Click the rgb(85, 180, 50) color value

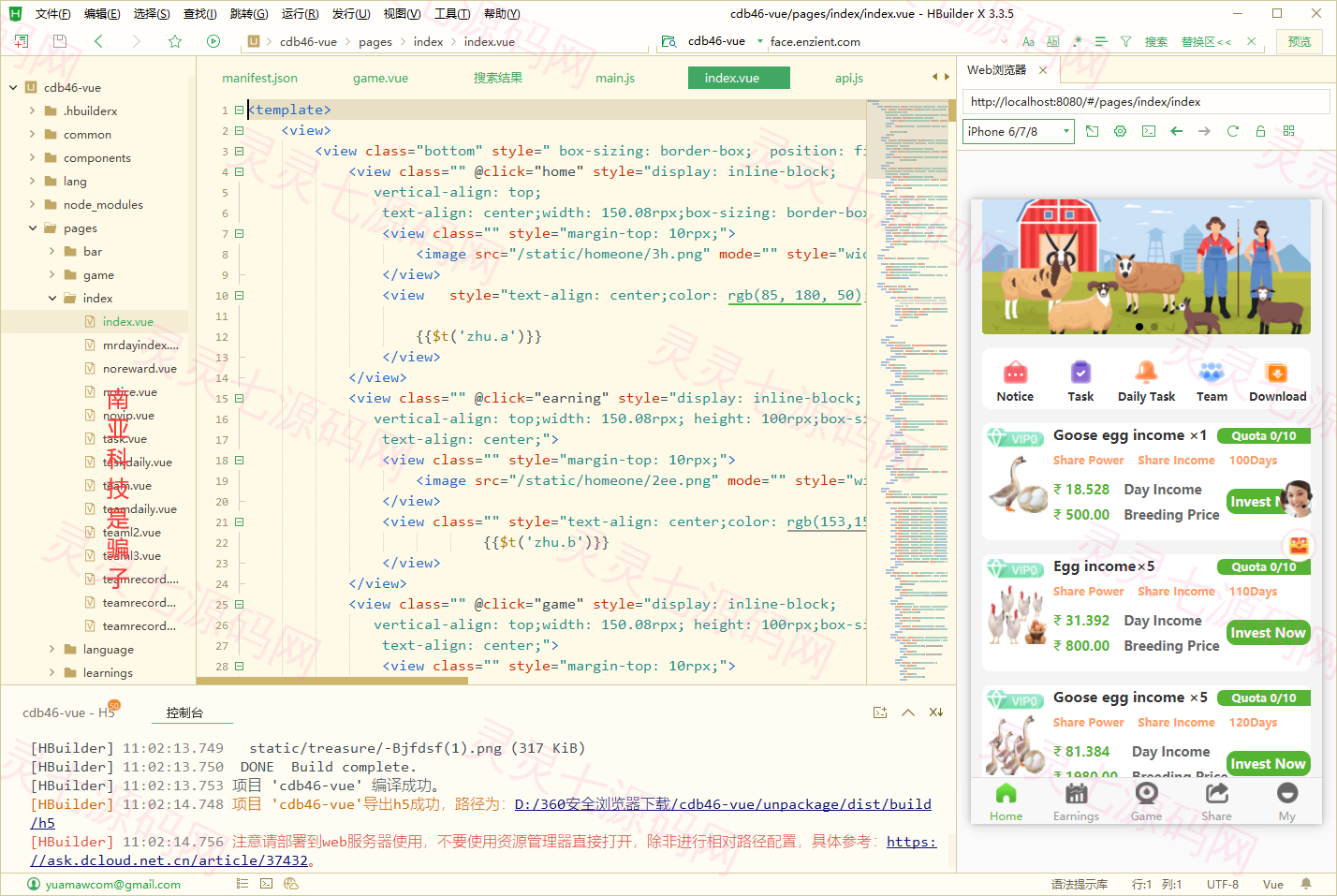click(x=794, y=295)
